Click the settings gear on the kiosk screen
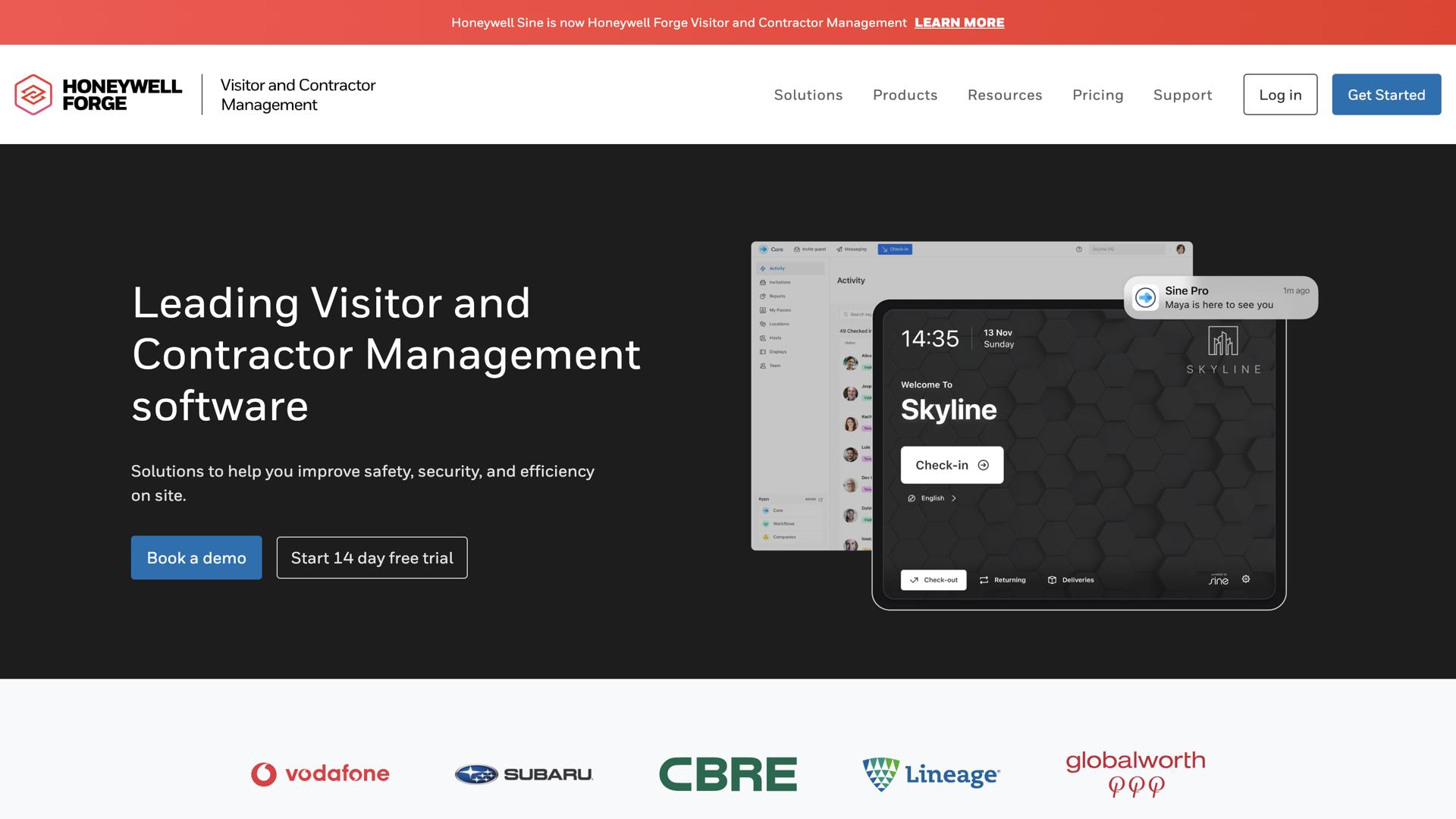Image resolution: width=1456 pixels, height=819 pixels. click(1246, 579)
